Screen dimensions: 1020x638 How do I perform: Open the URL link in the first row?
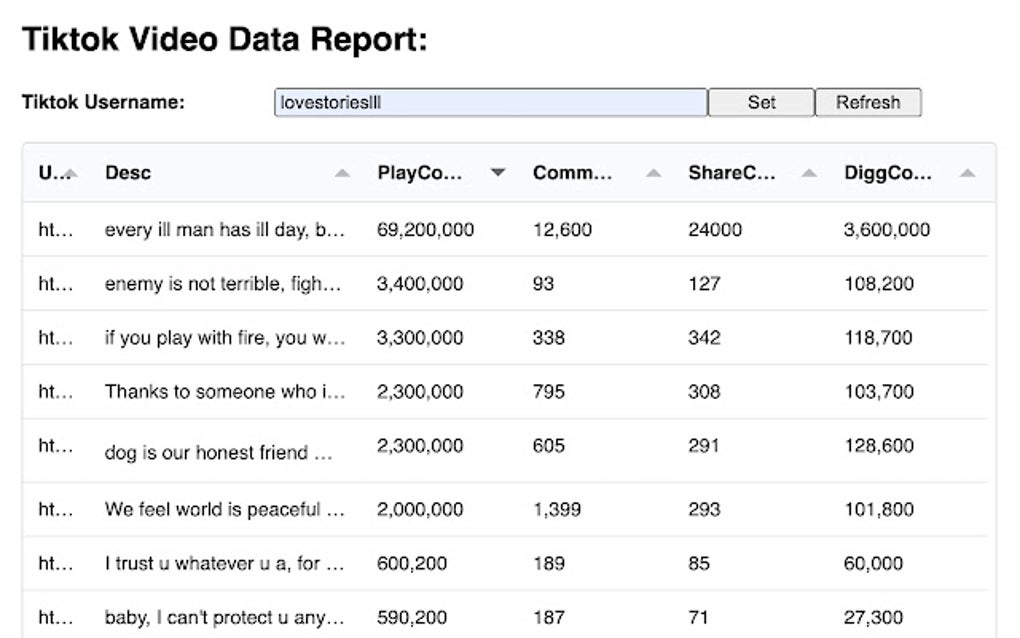tap(56, 229)
